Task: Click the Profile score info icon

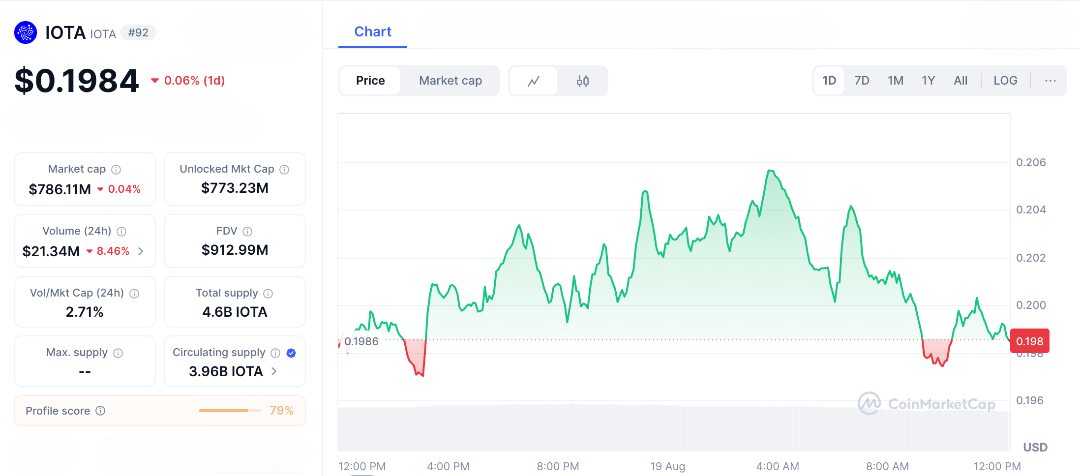Action: click(100, 411)
